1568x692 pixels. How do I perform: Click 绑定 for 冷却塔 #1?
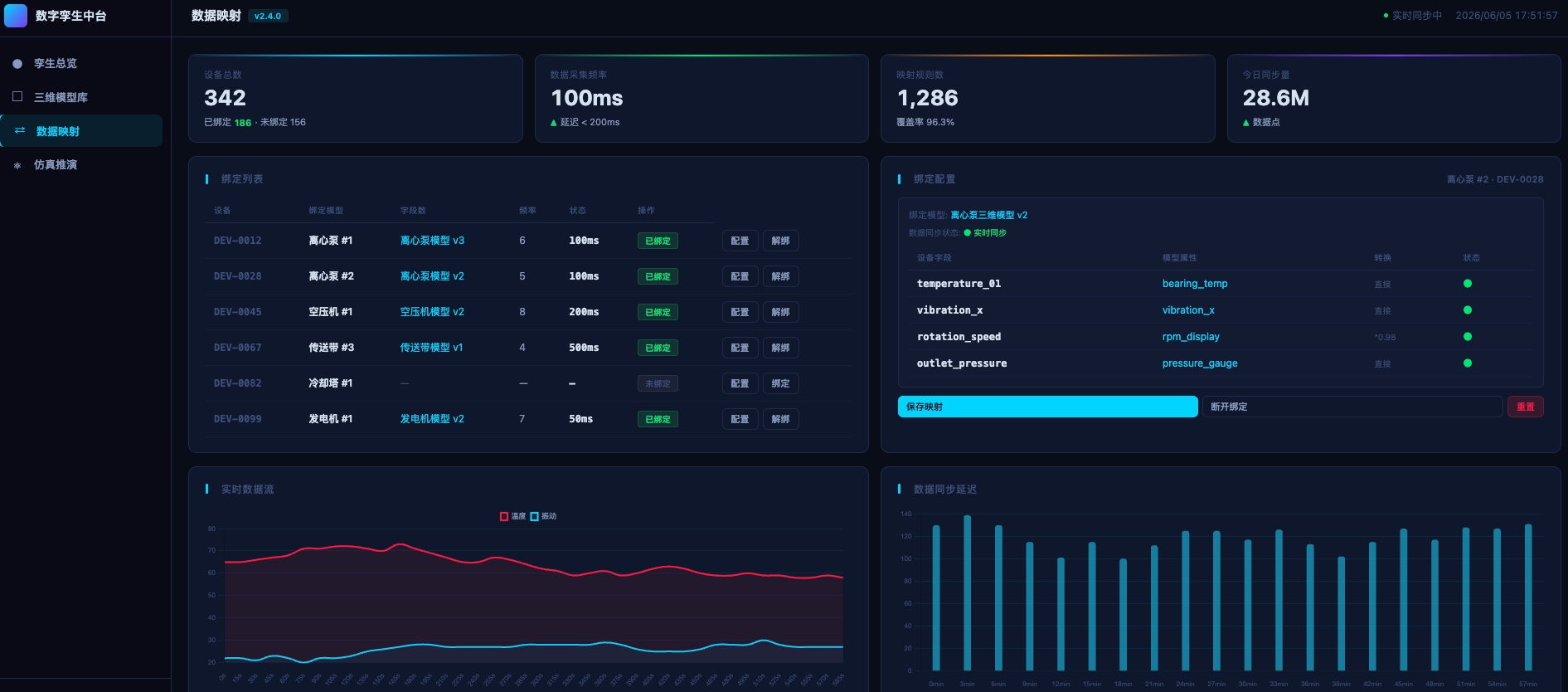781,383
